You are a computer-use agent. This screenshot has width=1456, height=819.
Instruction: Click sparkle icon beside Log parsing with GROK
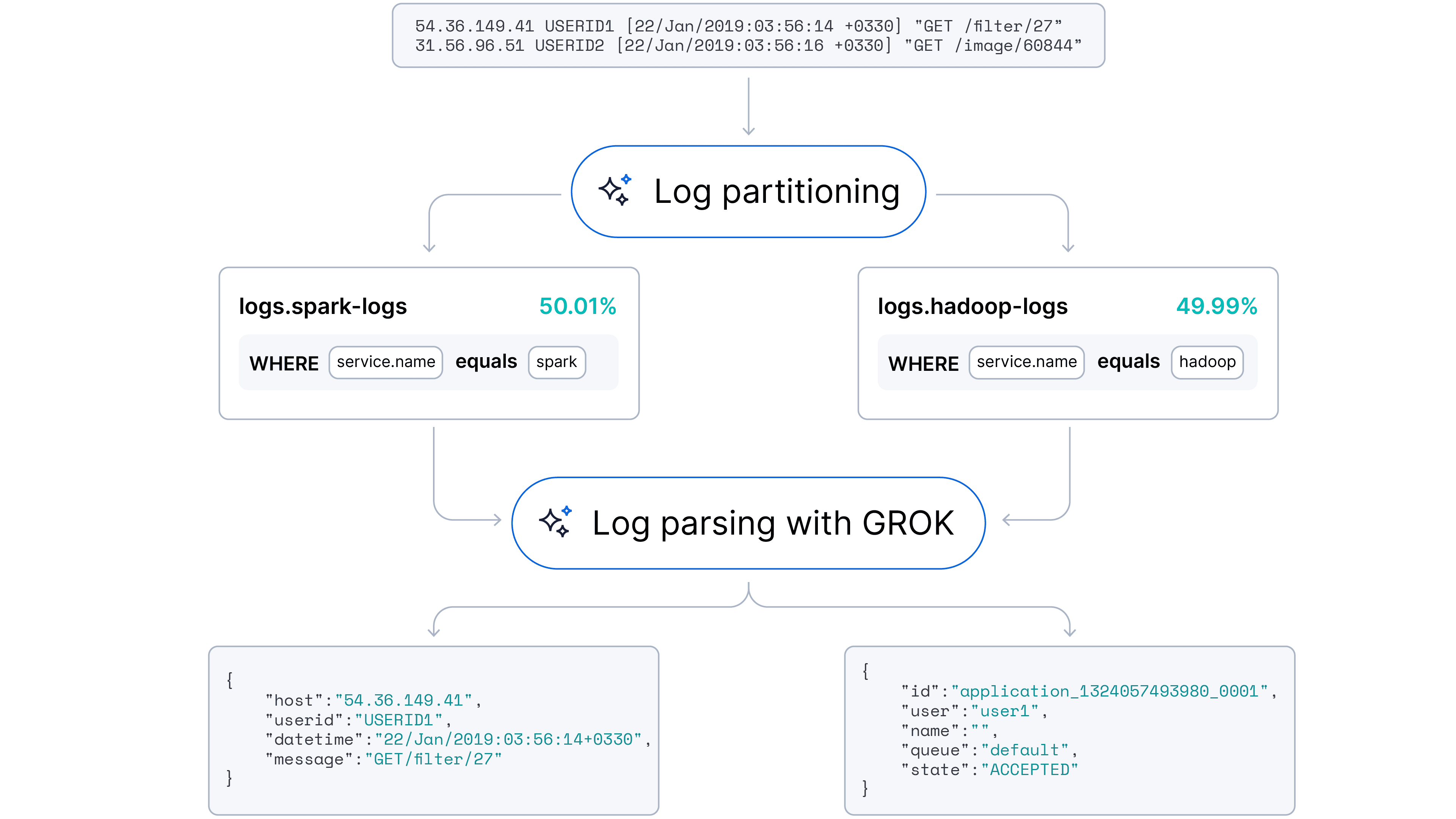click(554, 522)
